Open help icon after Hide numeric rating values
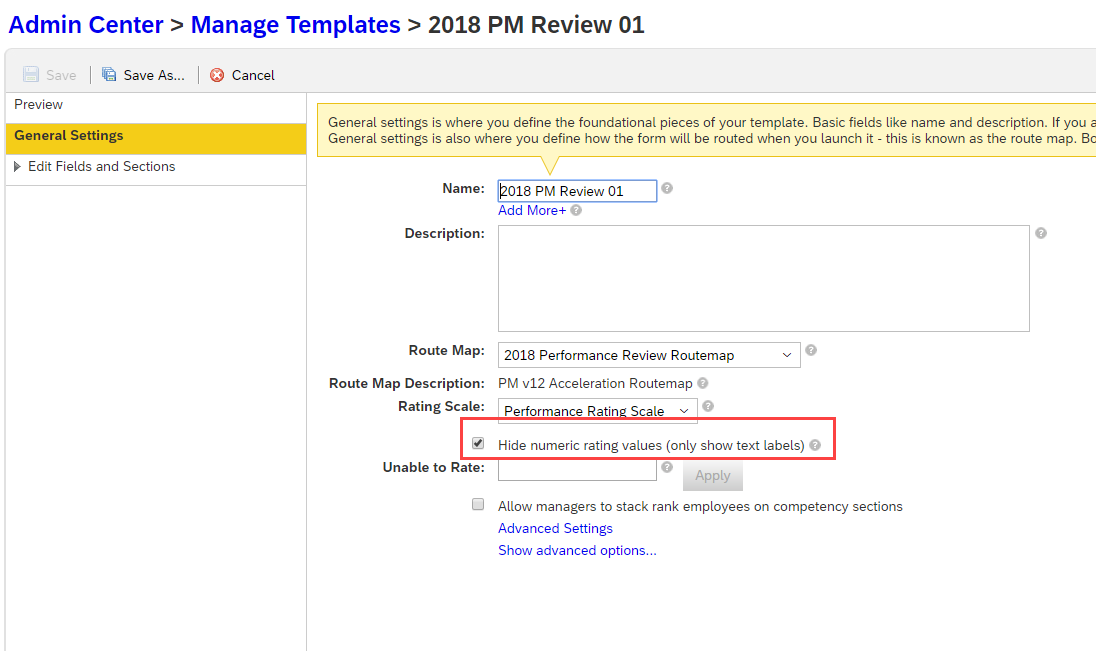1096x651 pixels. click(x=815, y=445)
